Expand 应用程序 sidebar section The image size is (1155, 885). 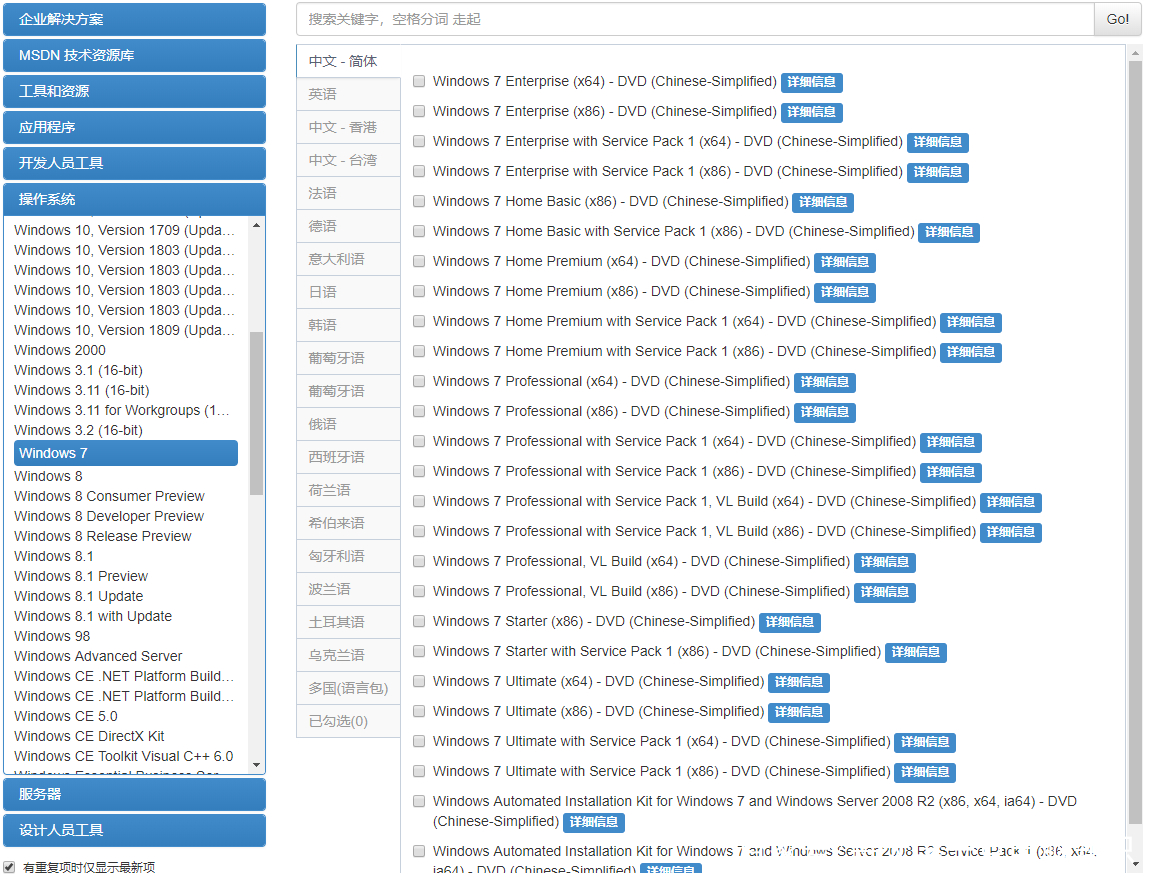coord(134,127)
